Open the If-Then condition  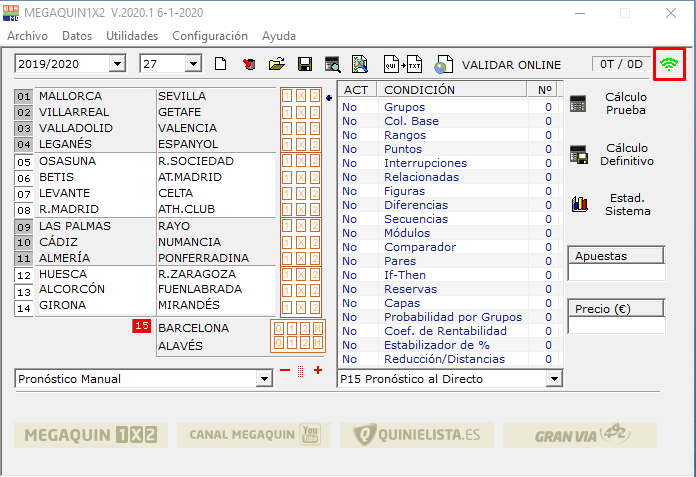coord(405,275)
